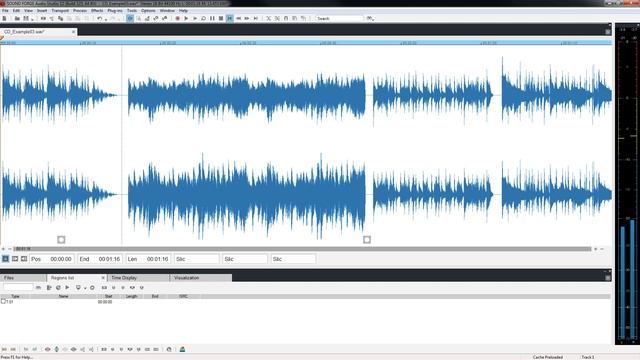640x360 pixels.
Task: Click the green icon at bottom toolbar end
Action: point(182,349)
